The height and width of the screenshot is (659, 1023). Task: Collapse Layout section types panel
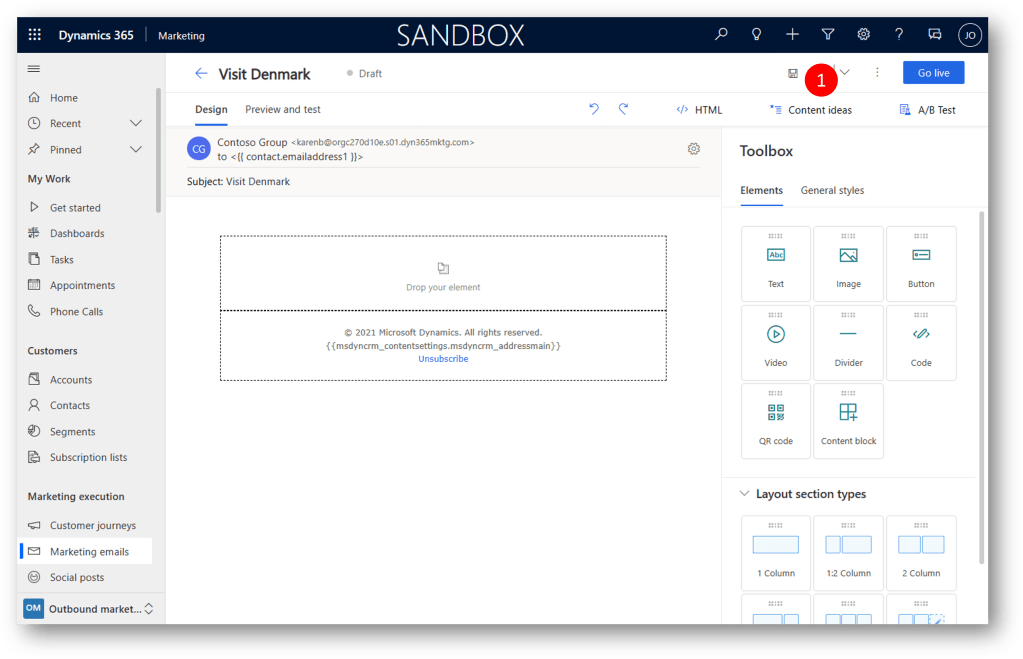[x=744, y=494]
